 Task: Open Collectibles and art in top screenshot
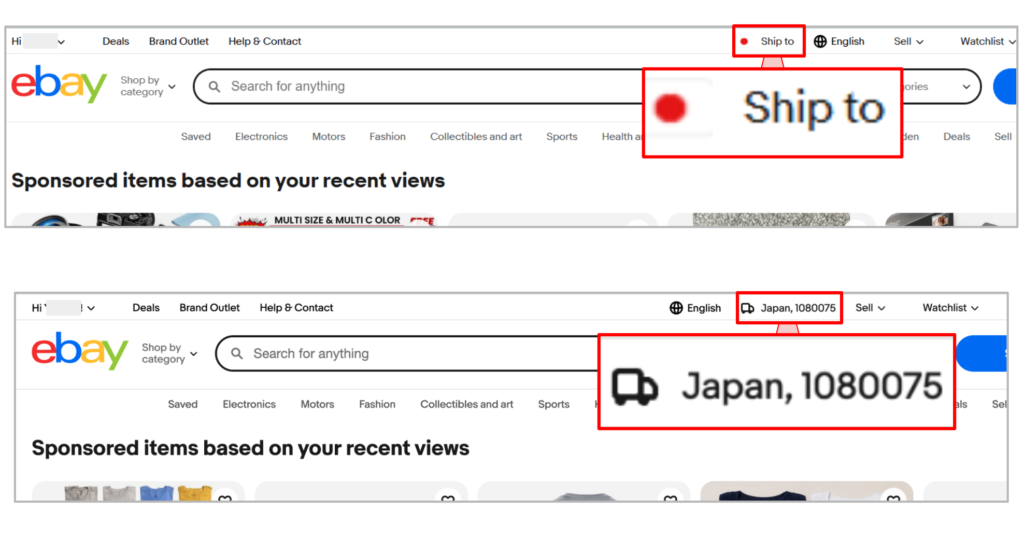click(x=476, y=137)
